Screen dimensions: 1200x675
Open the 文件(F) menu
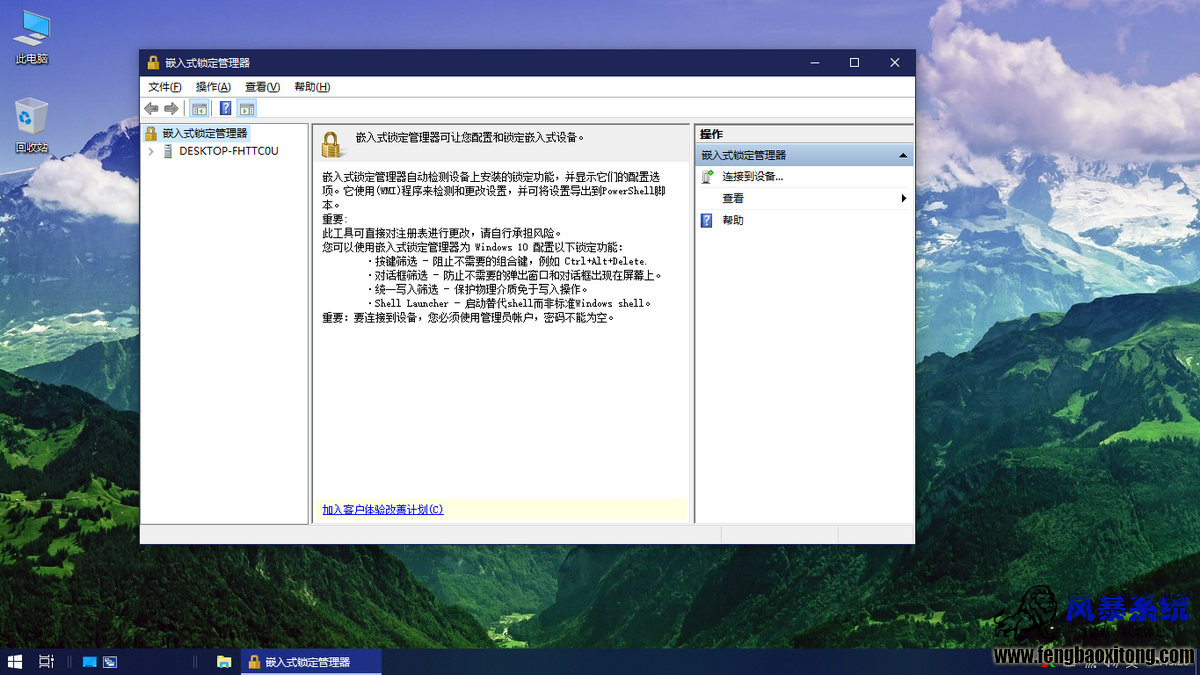[x=165, y=87]
